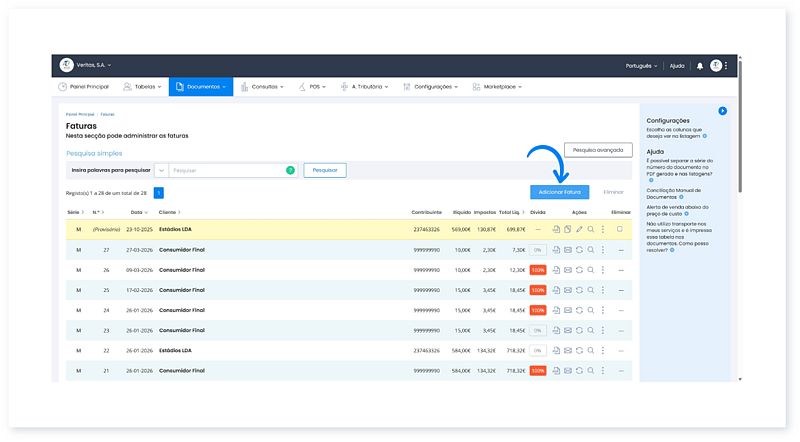Download PDF of invoice number 23
The height and width of the screenshot is (442, 800).
[x=556, y=331]
